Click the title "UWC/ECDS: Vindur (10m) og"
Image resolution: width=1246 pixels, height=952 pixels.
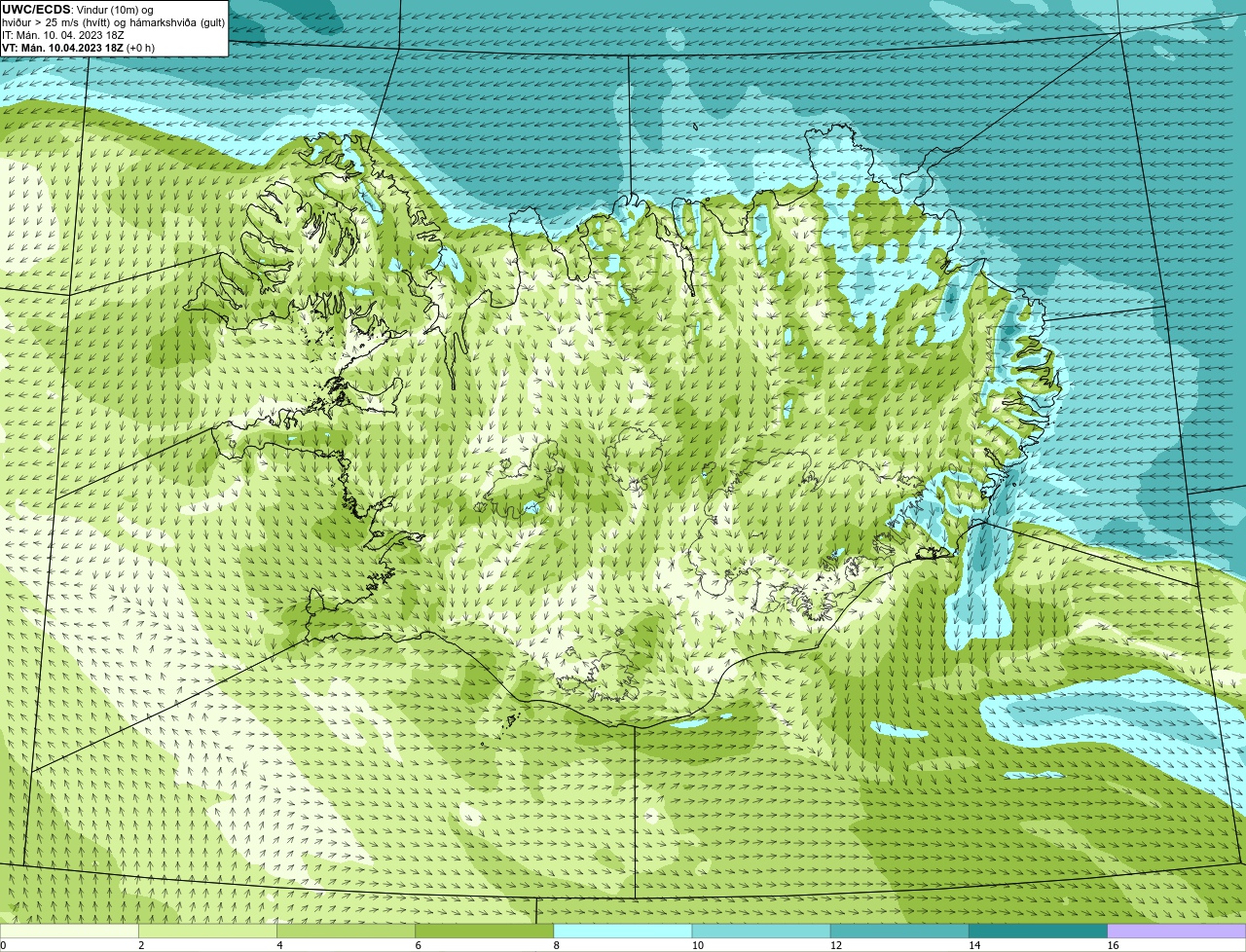click(x=78, y=10)
